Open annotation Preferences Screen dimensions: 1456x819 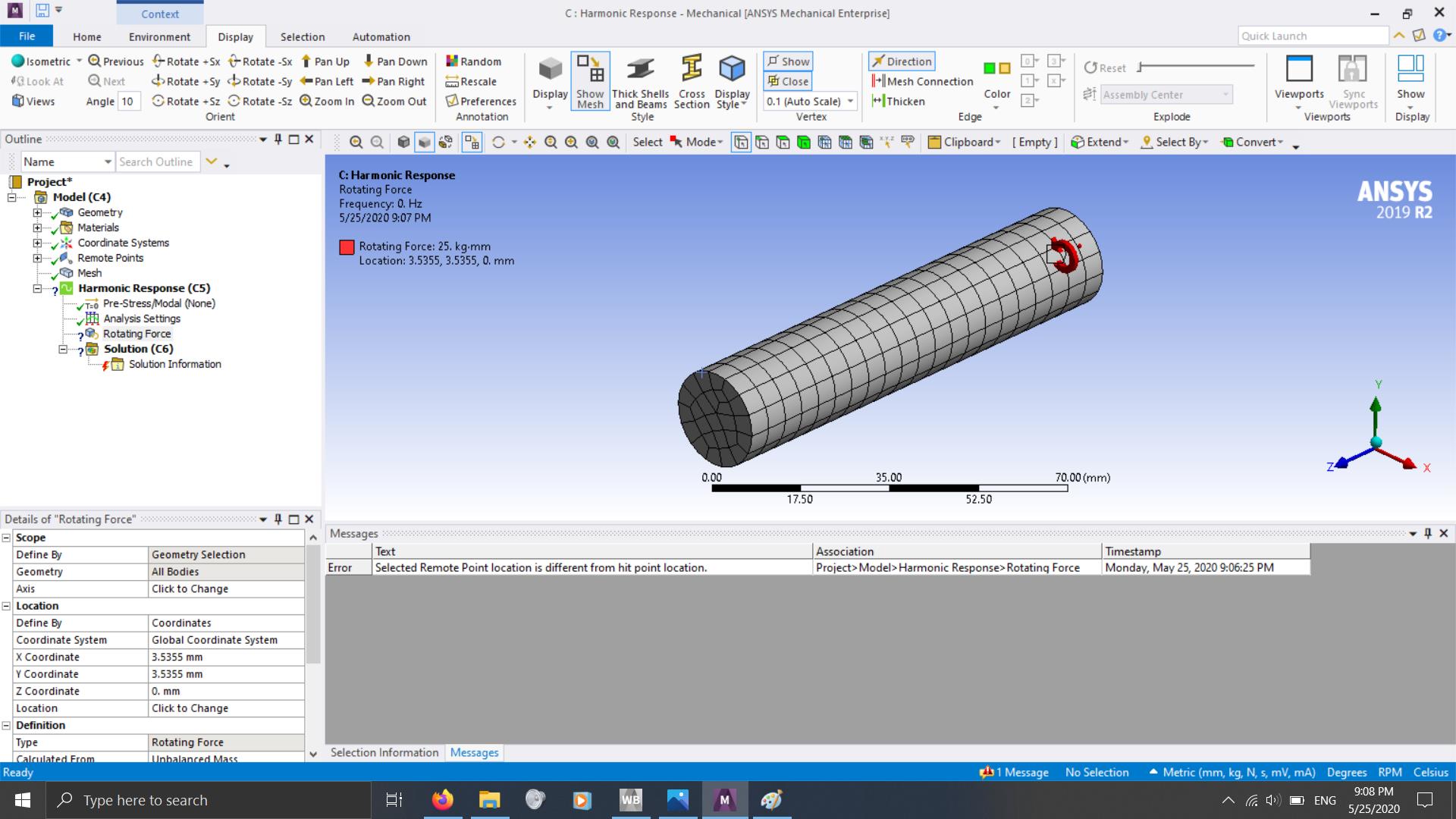point(481,101)
